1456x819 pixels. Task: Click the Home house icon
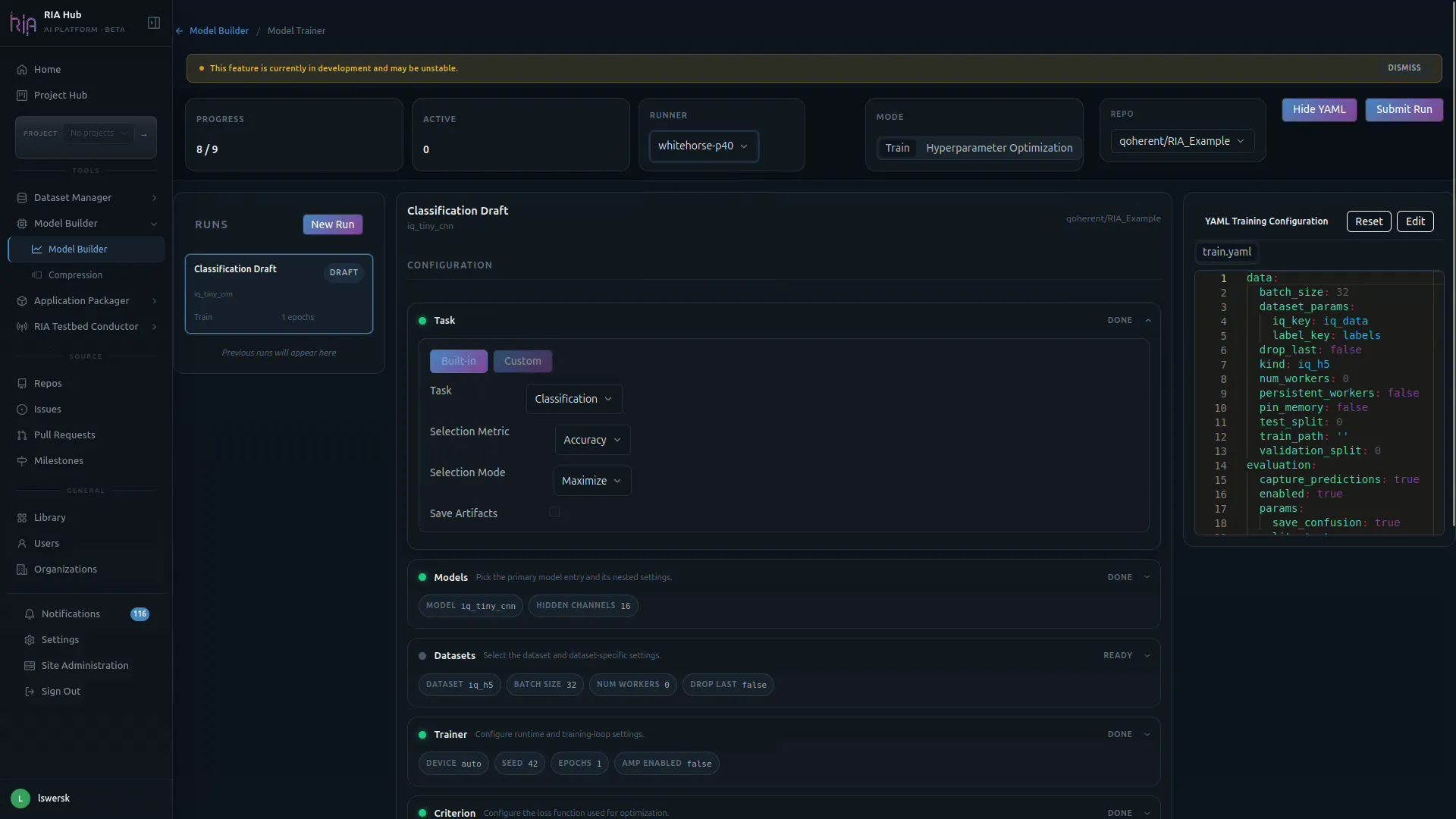[x=22, y=70]
